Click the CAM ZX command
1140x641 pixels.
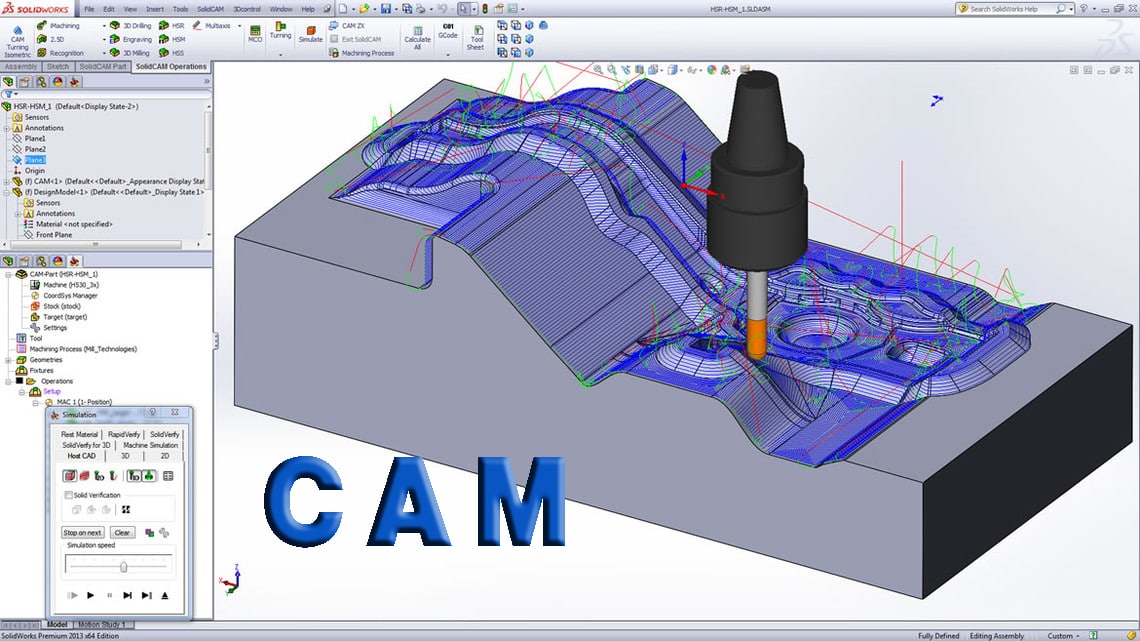coord(347,25)
